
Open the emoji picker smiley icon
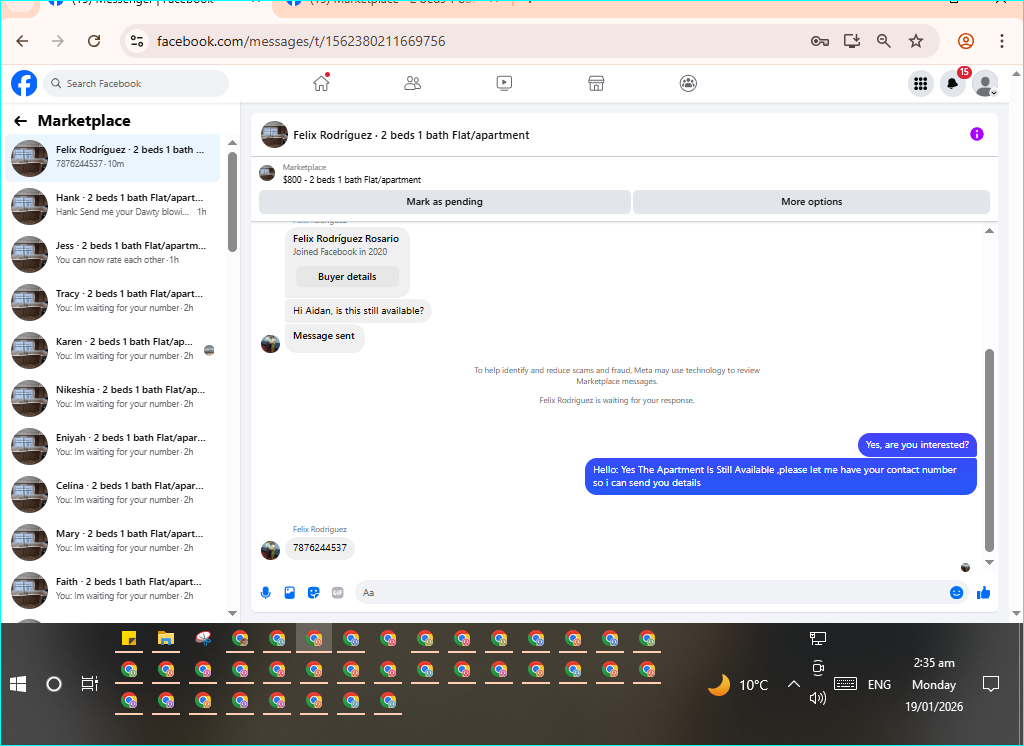coord(957,592)
